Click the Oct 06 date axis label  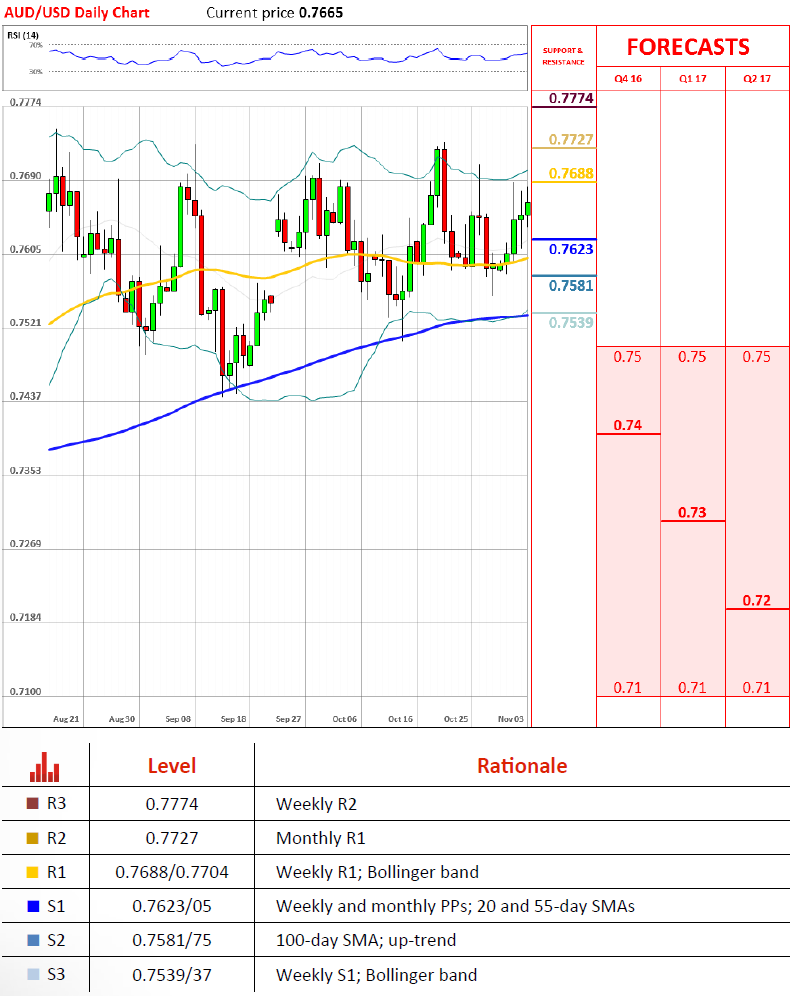point(345,719)
